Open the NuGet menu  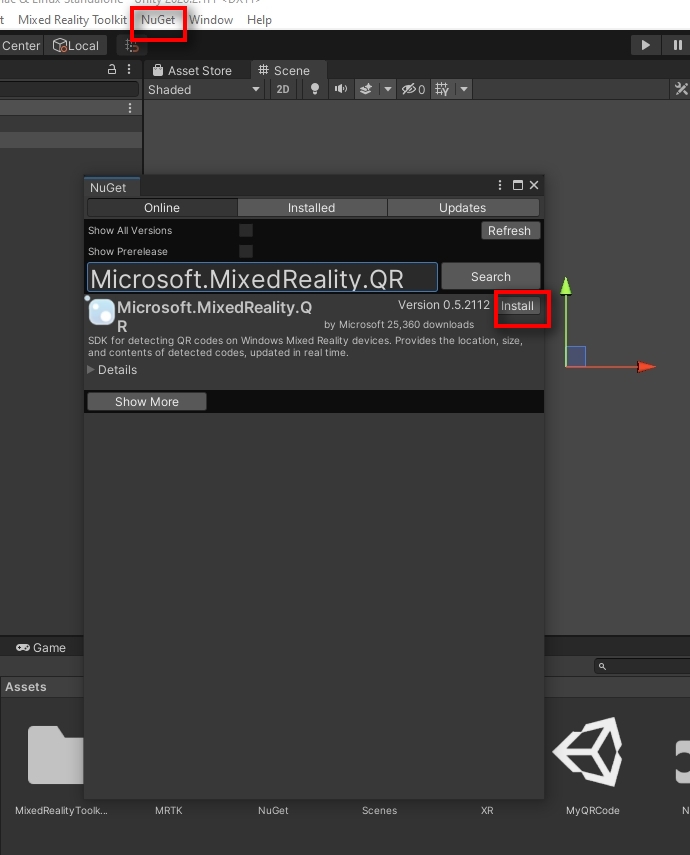click(x=158, y=20)
